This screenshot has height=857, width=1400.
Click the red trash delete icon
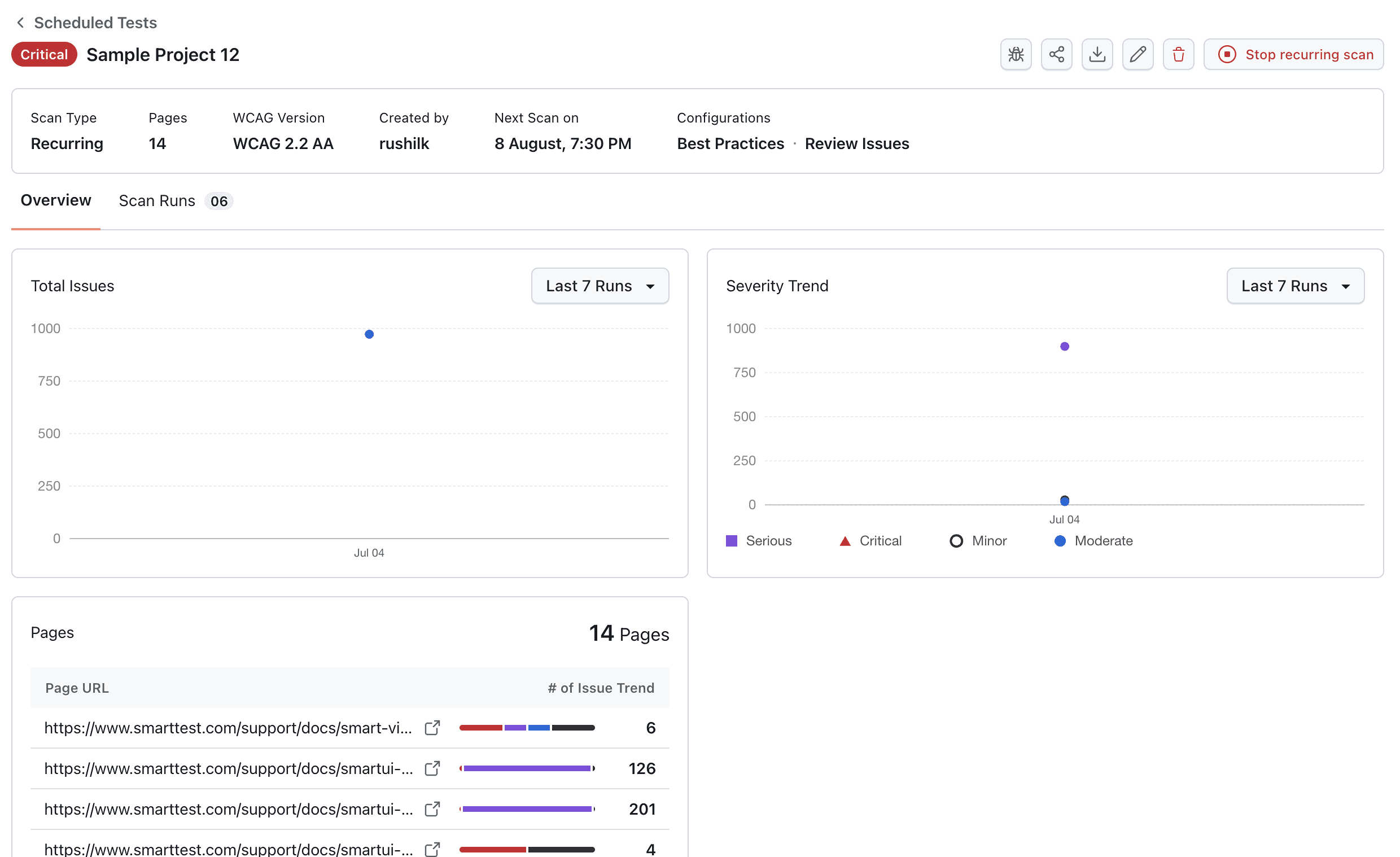(1178, 55)
